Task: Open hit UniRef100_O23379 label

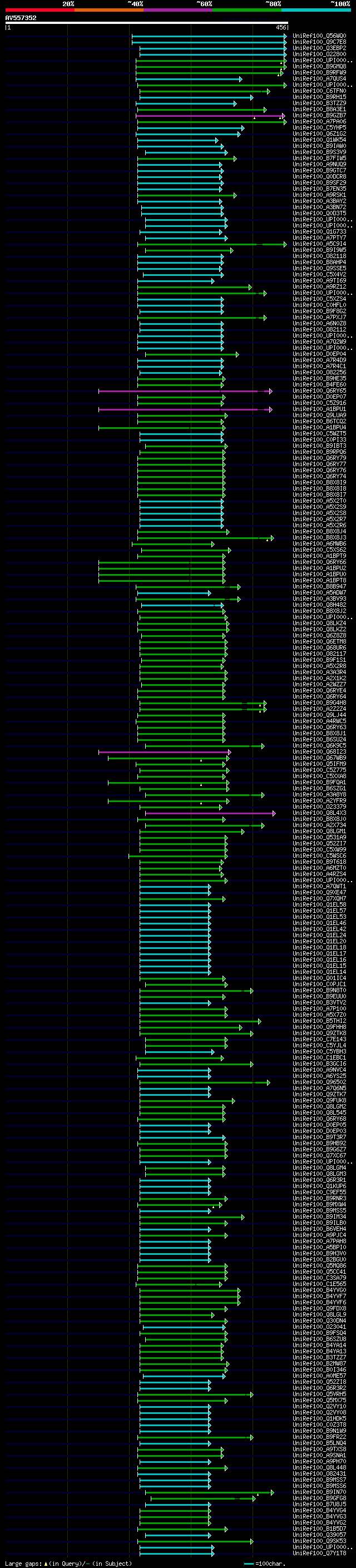Action: 319,808
